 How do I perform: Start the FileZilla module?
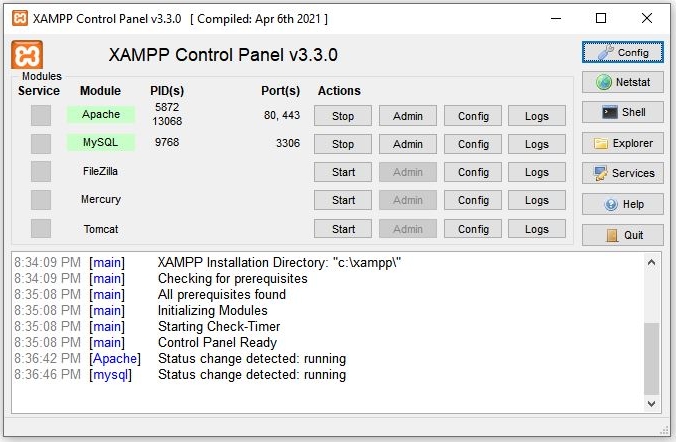[343, 172]
